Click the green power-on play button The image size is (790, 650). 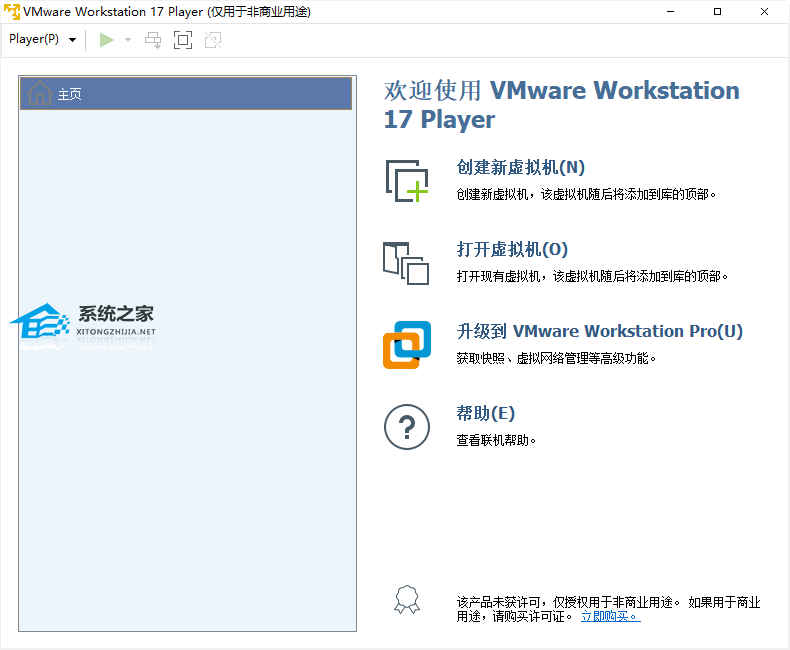click(106, 40)
